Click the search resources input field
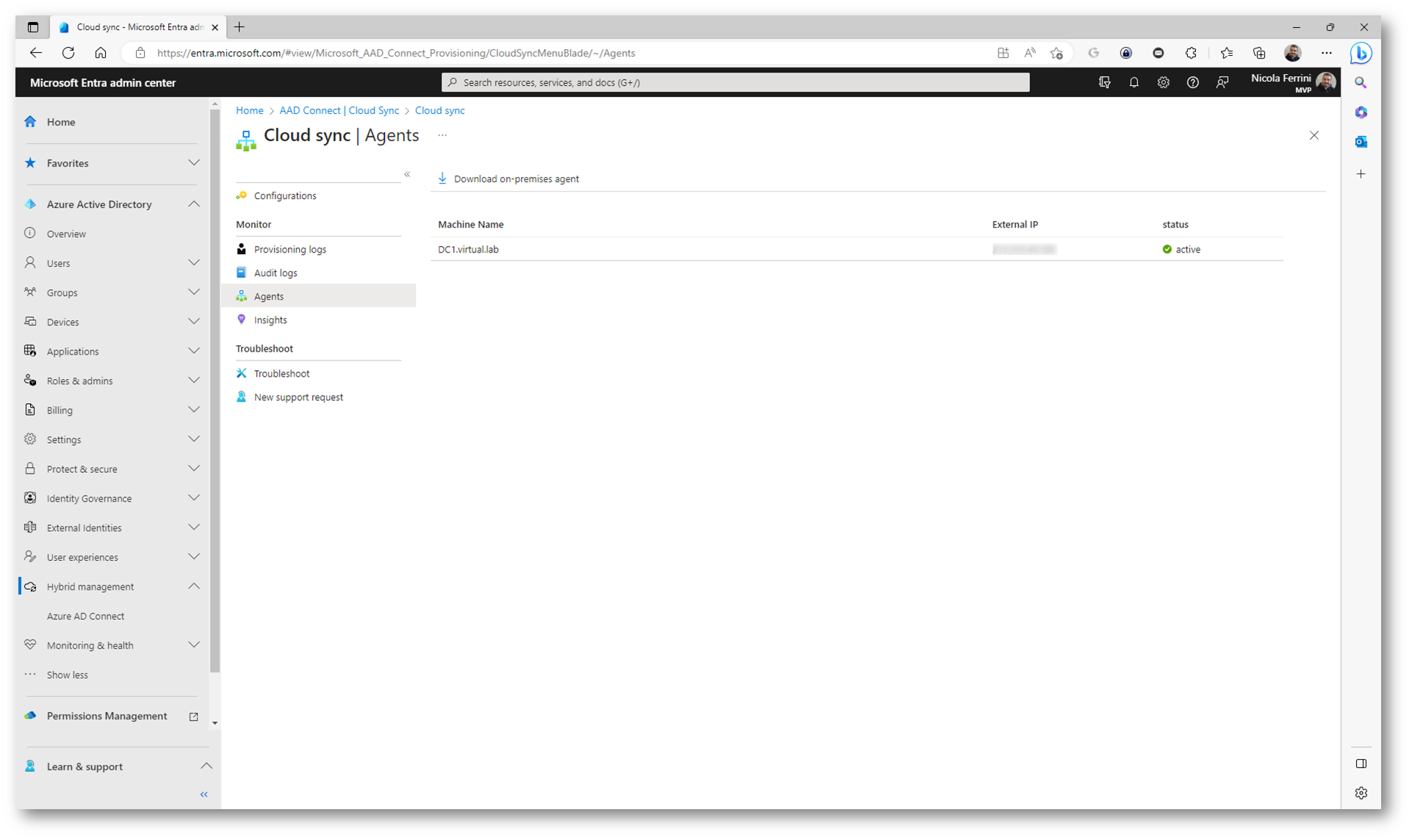Viewport: 1412px width, 840px height. point(735,82)
